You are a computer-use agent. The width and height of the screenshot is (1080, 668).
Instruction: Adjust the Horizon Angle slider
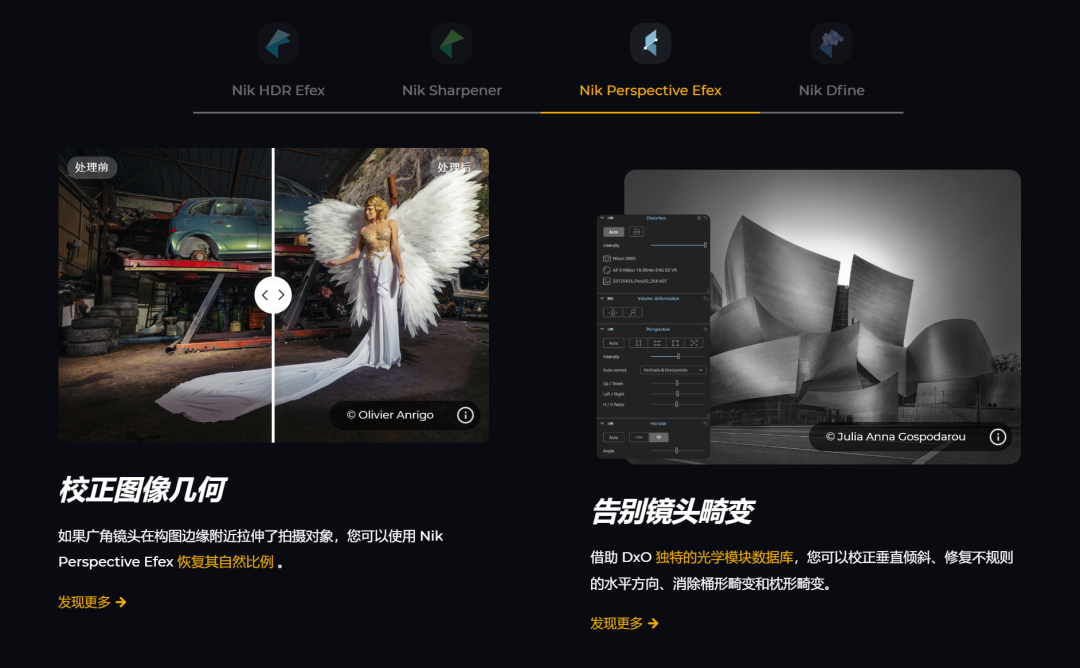click(678, 450)
